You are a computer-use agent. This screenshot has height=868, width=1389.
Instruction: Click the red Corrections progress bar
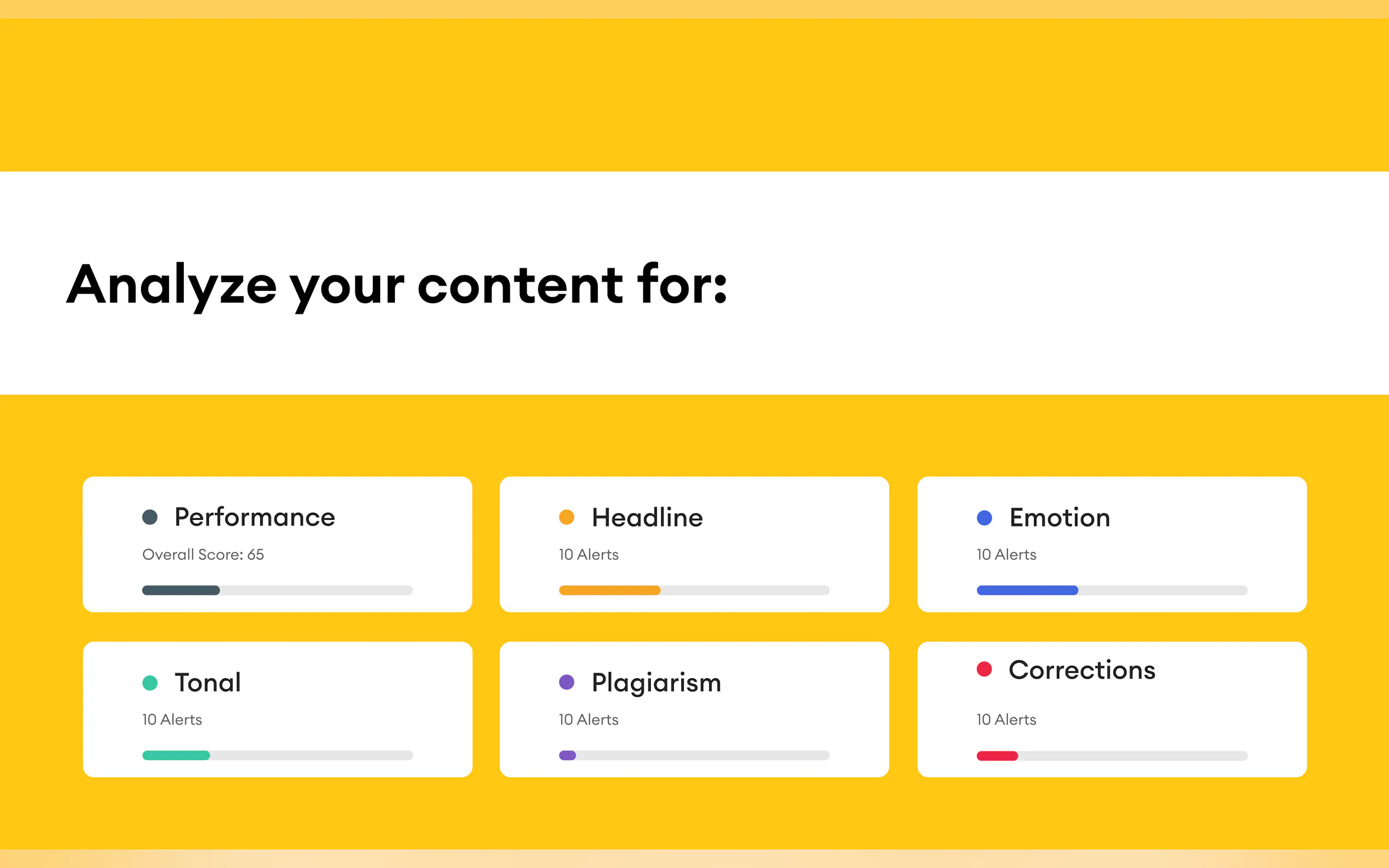pos(1112,756)
